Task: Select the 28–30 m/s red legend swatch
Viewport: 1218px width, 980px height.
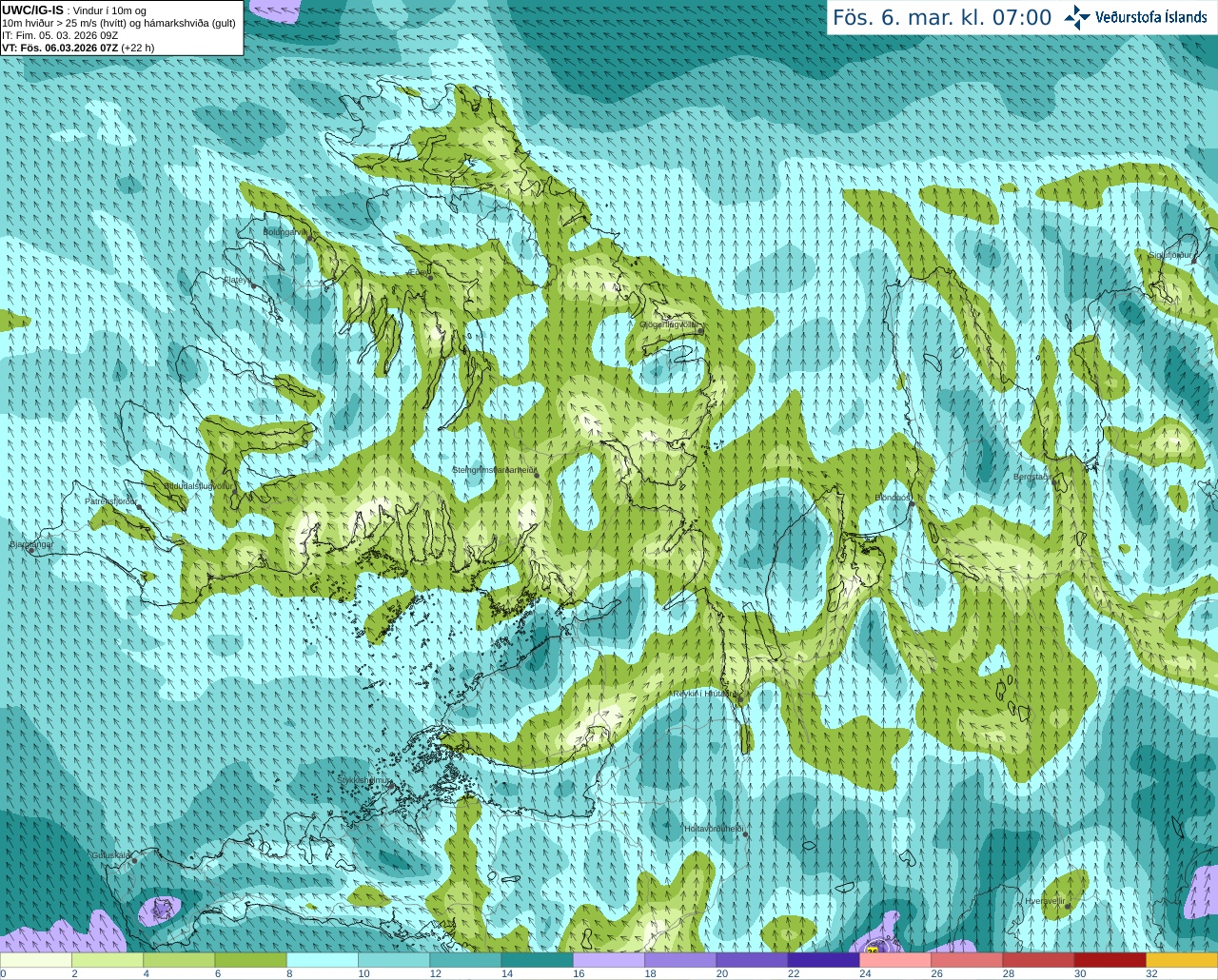Action: 1038,960
